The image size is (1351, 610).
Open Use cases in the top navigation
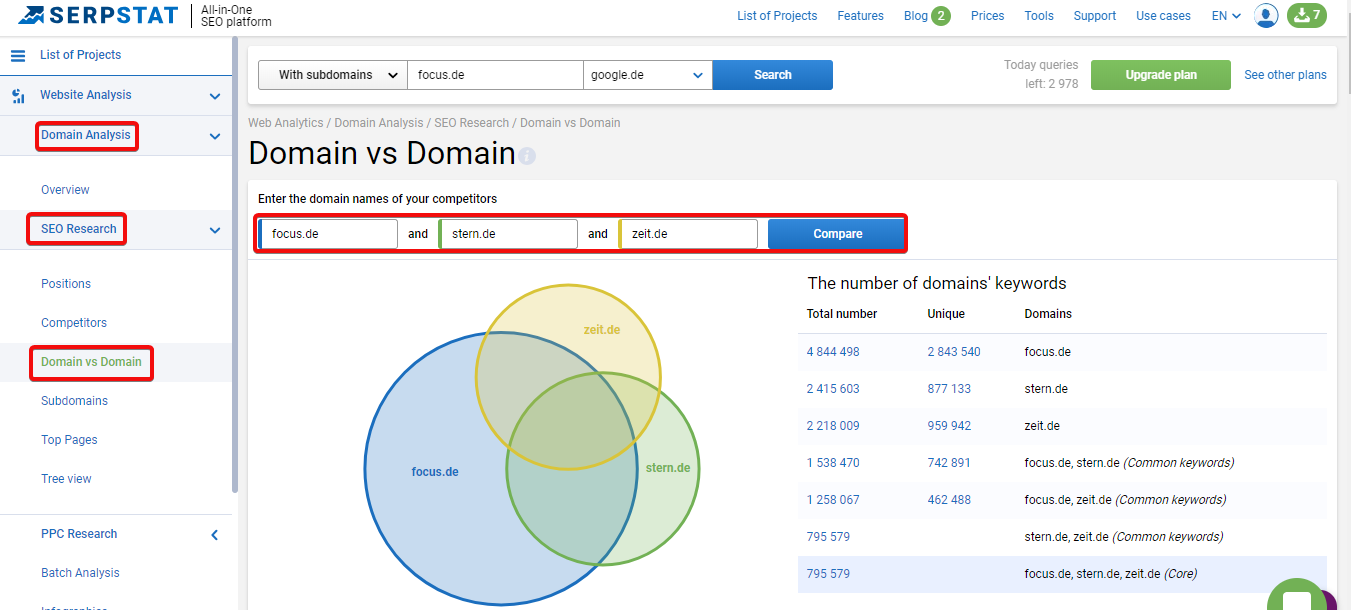pos(1163,16)
